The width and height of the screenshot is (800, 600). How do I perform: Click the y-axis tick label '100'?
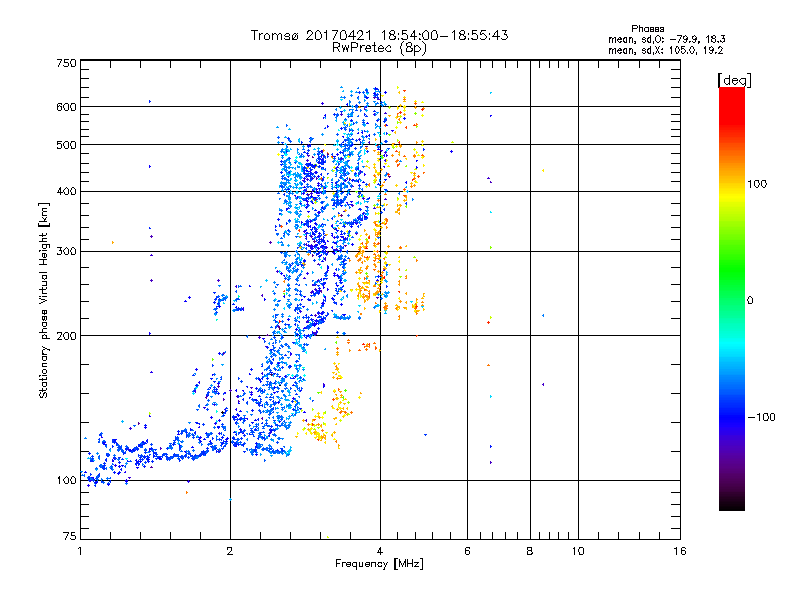66,480
